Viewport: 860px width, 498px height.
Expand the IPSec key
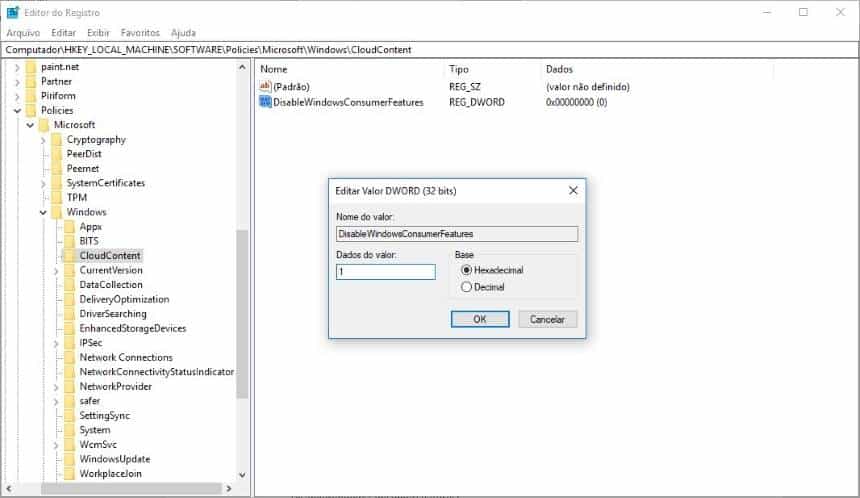tap(56, 343)
